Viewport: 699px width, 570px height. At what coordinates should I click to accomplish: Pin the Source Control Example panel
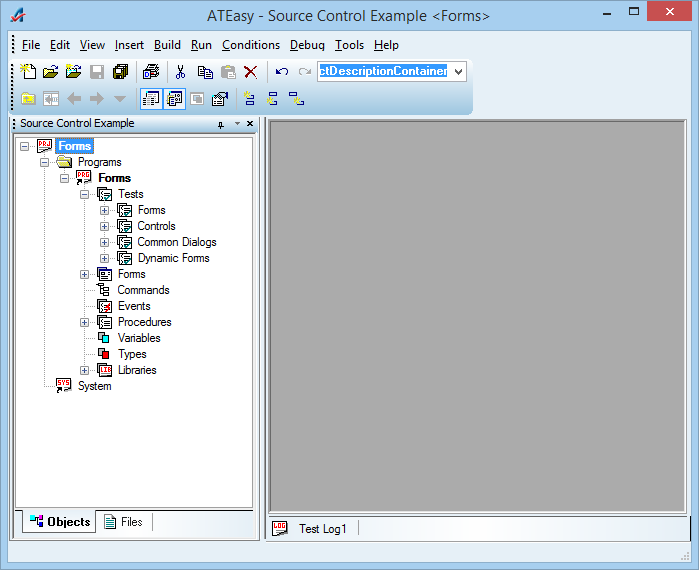point(221,124)
